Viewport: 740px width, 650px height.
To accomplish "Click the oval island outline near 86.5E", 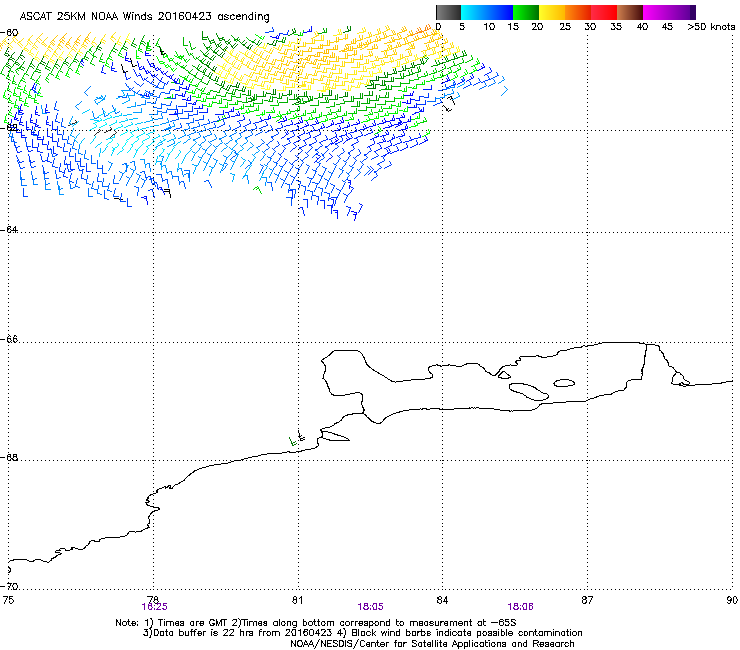I will (x=564, y=383).
